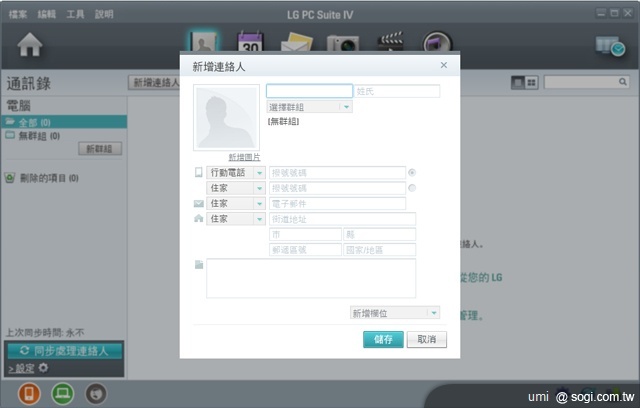This screenshot has width=640, height=408.
Task: Click the 同步處理連絡人 sync button
Action: click(65, 350)
